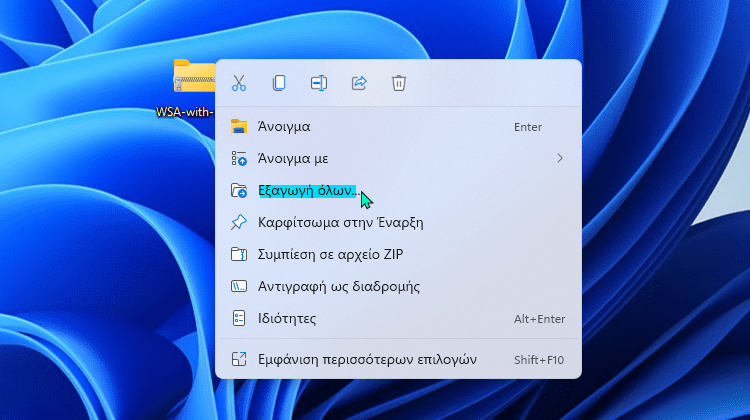Select Καρφίτσωμα στην Έναρξη
Viewport: 750px width, 420px height.
click(x=398, y=222)
